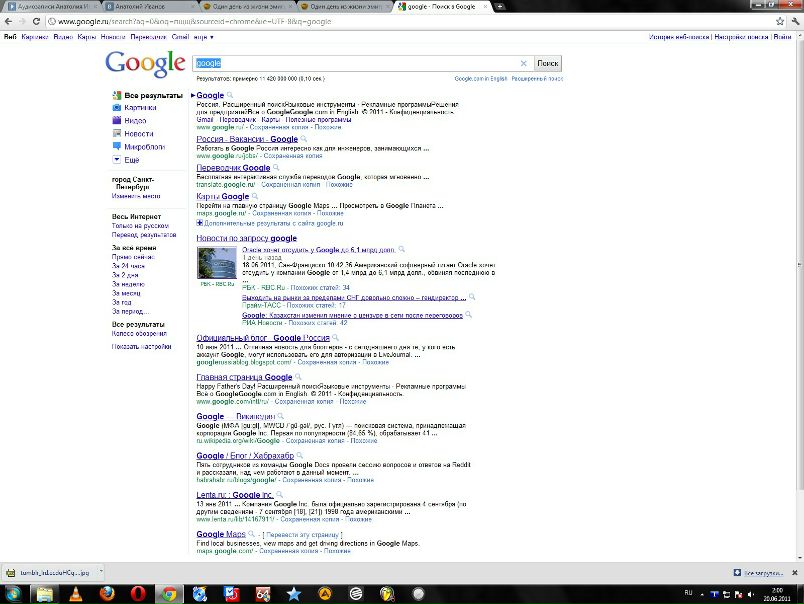The image size is (804, 604).
Task: Open the 'ещё' dropdown in top navigation
Action: tap(204, 37)
